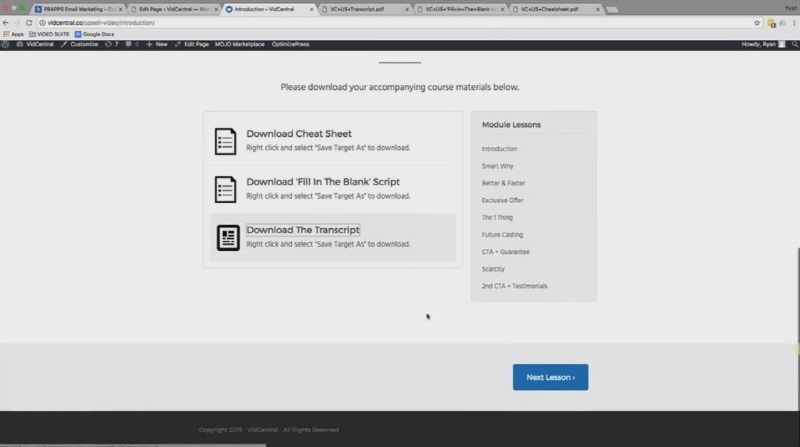Screen dimensions: 800x447
Task: Click the Next Lesson button
Action: click(x=551, y=377)
